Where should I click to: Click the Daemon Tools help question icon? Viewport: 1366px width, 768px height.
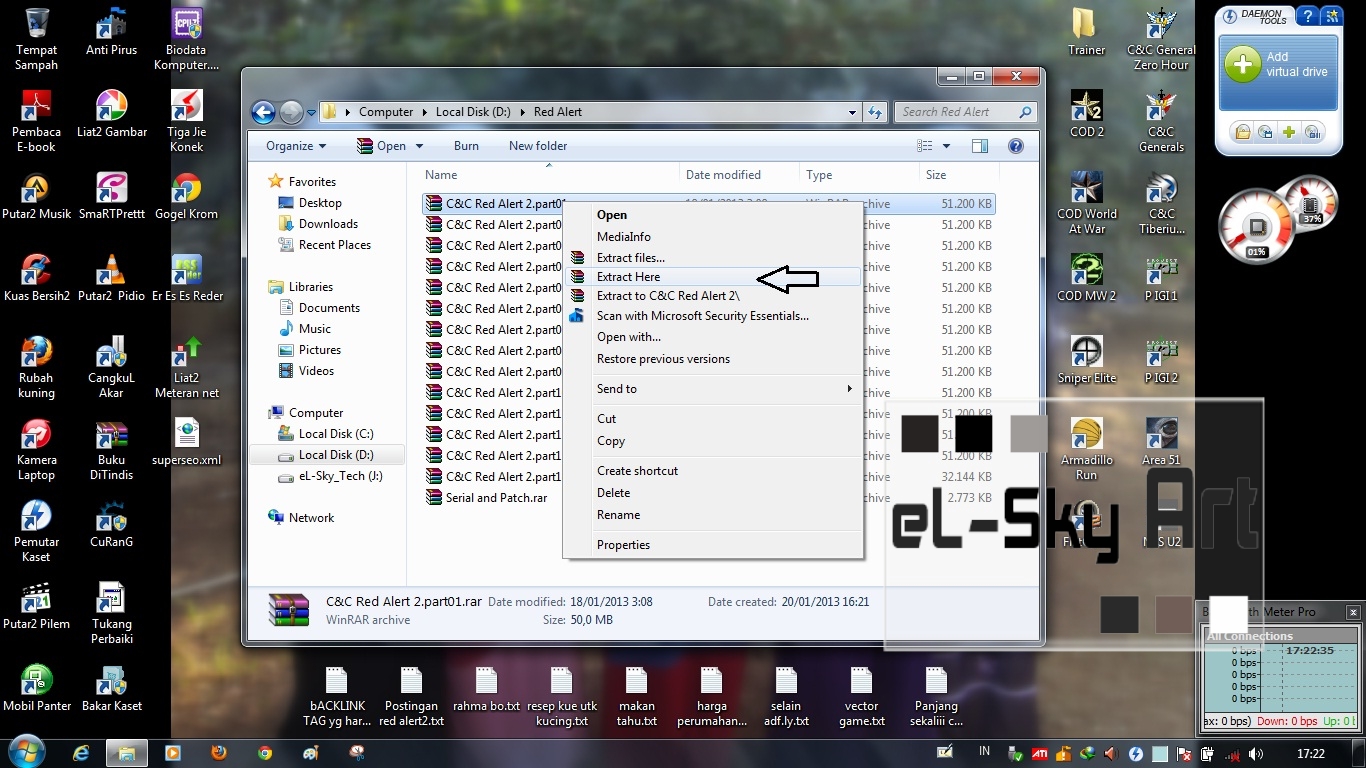pos(1306,16)
